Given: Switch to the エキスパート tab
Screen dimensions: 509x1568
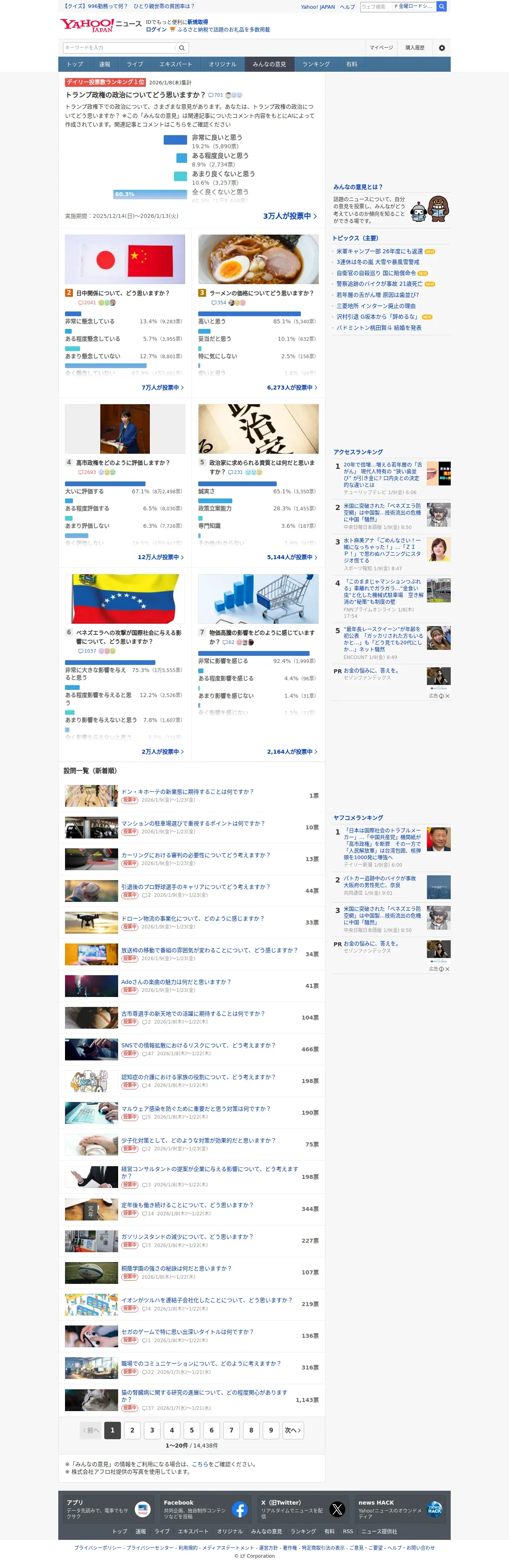Looking at the screenshot, I should (175, 64).
